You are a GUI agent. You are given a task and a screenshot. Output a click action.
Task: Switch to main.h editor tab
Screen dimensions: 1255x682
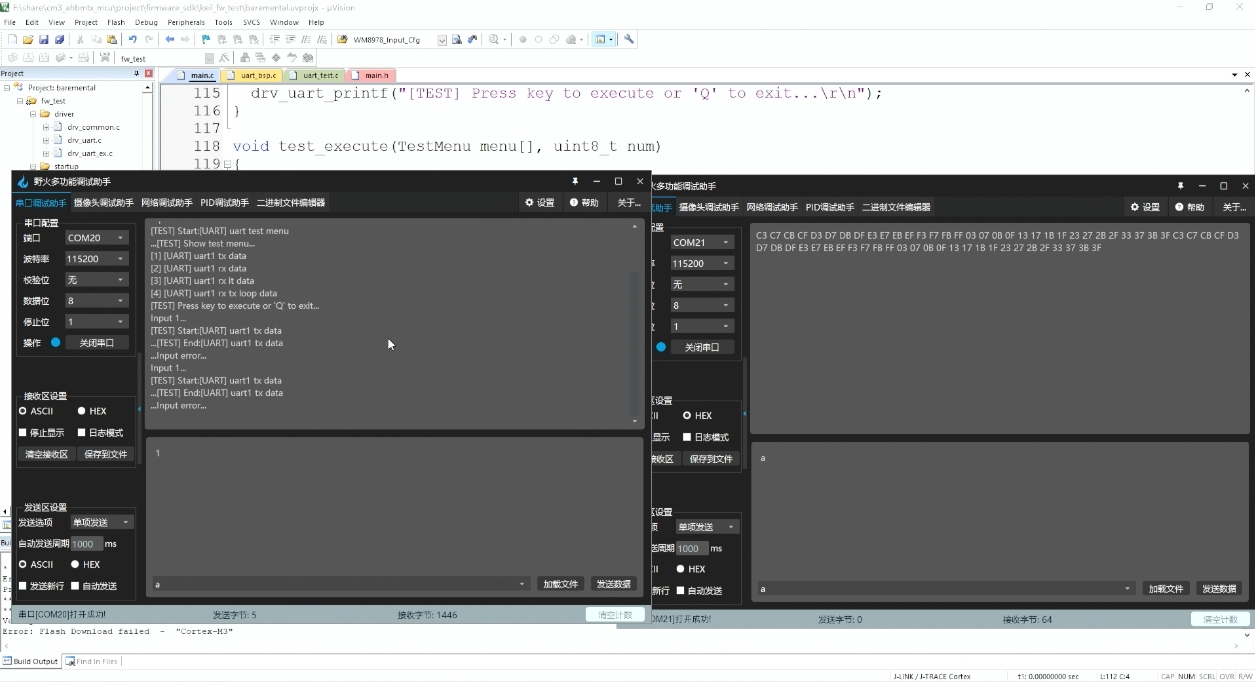click(x=371, y=75)
